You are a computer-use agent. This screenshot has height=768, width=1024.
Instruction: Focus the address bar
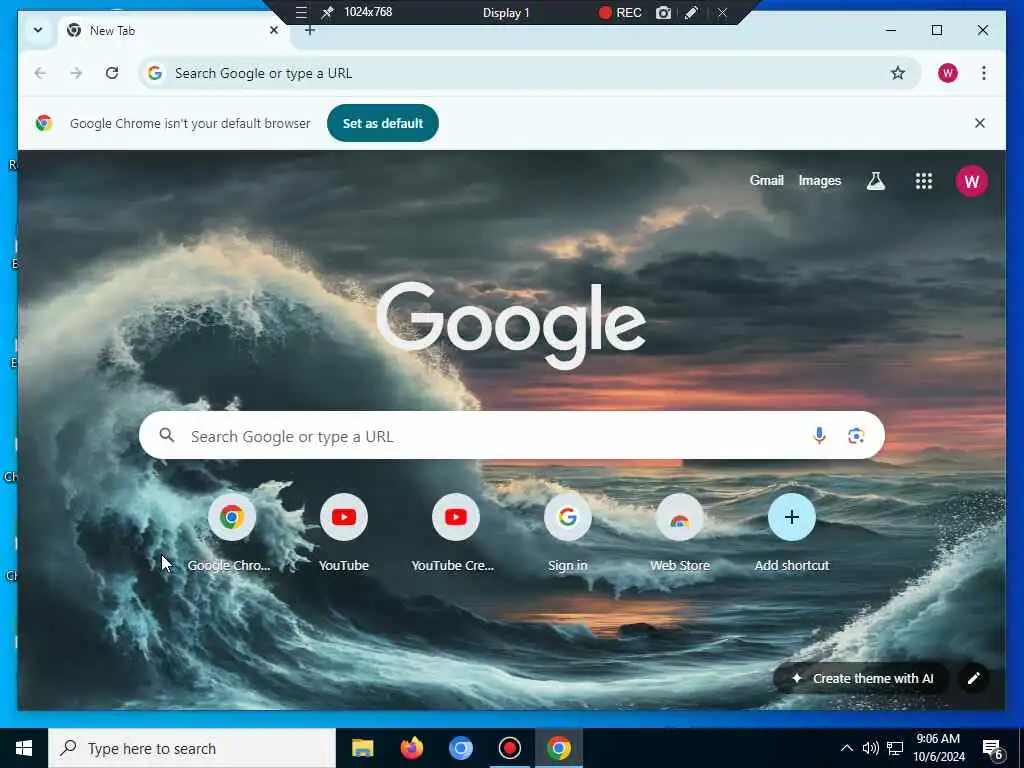pos(529,73)
